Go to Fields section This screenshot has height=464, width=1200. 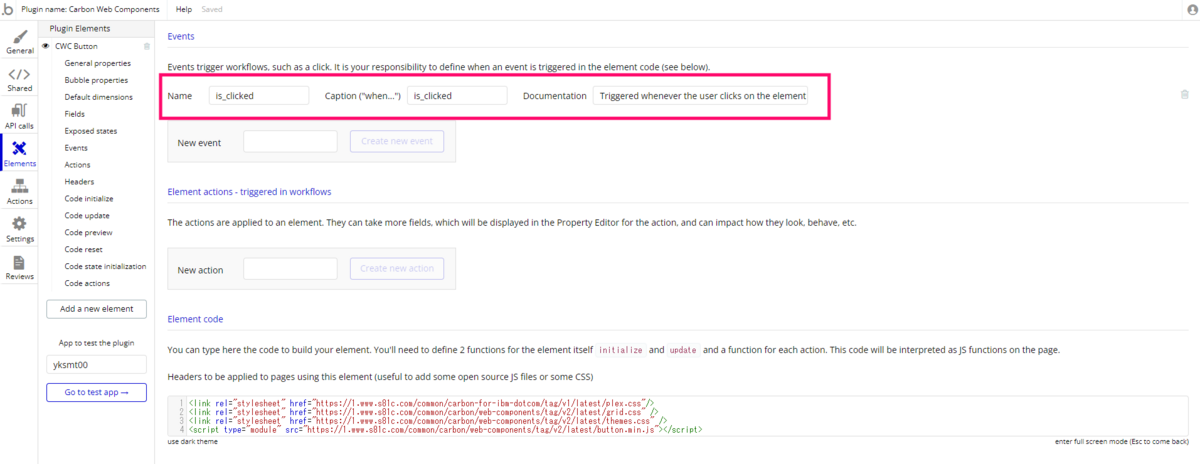click(x=75, y=114)
